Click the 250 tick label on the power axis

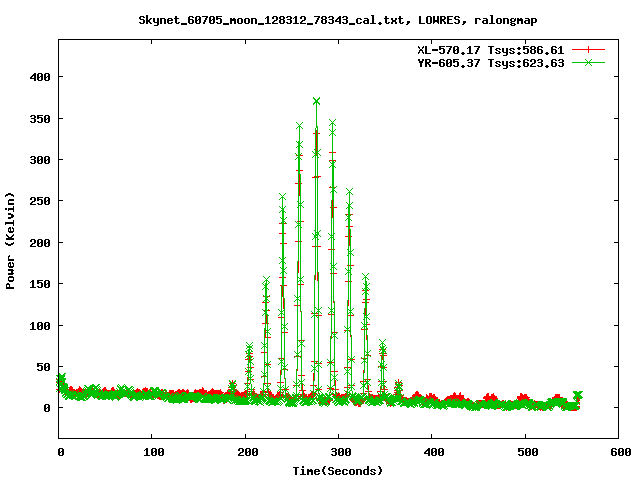(40, 201)
